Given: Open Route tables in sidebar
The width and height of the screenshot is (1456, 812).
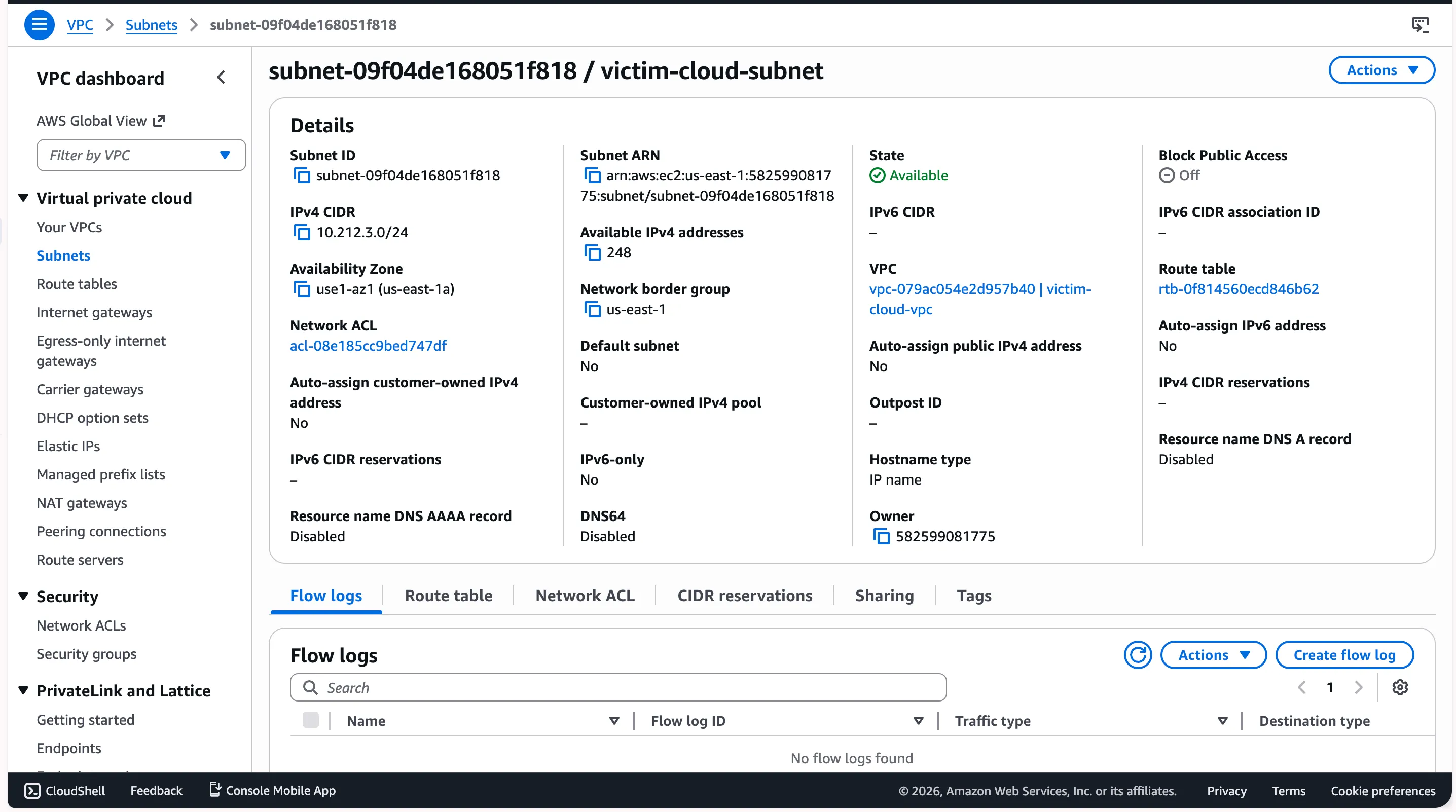Looking at the screenshot, I should pyautogui.click(x=77, y=284).
